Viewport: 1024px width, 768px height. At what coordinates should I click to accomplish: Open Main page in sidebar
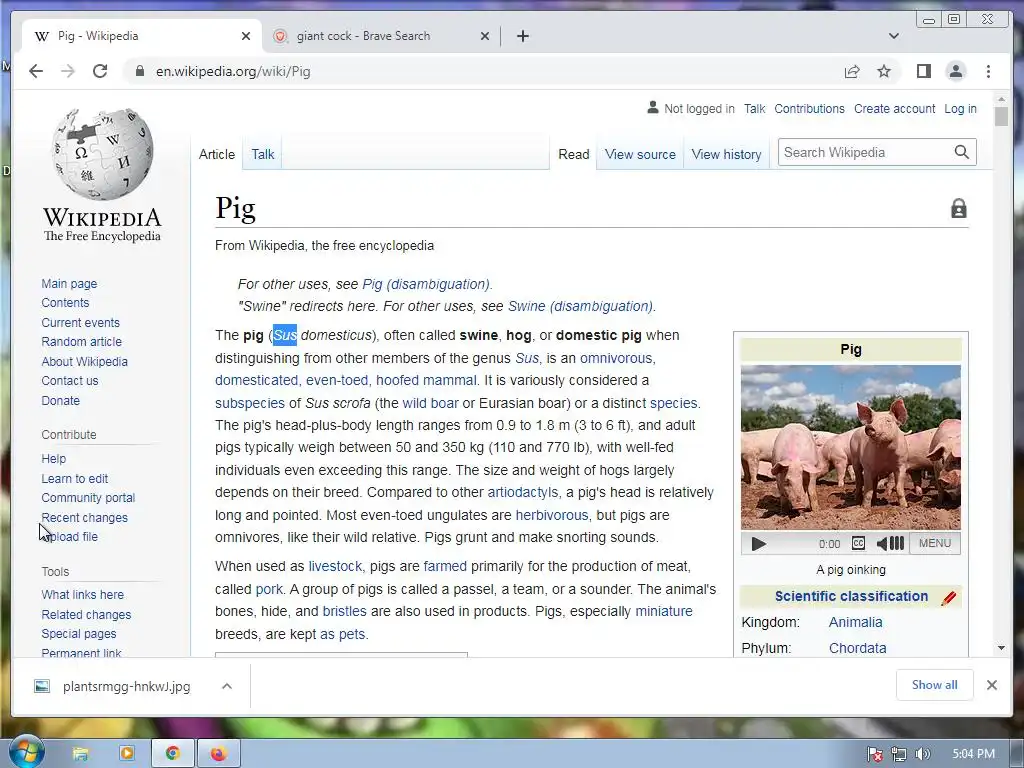coord(69,283)
